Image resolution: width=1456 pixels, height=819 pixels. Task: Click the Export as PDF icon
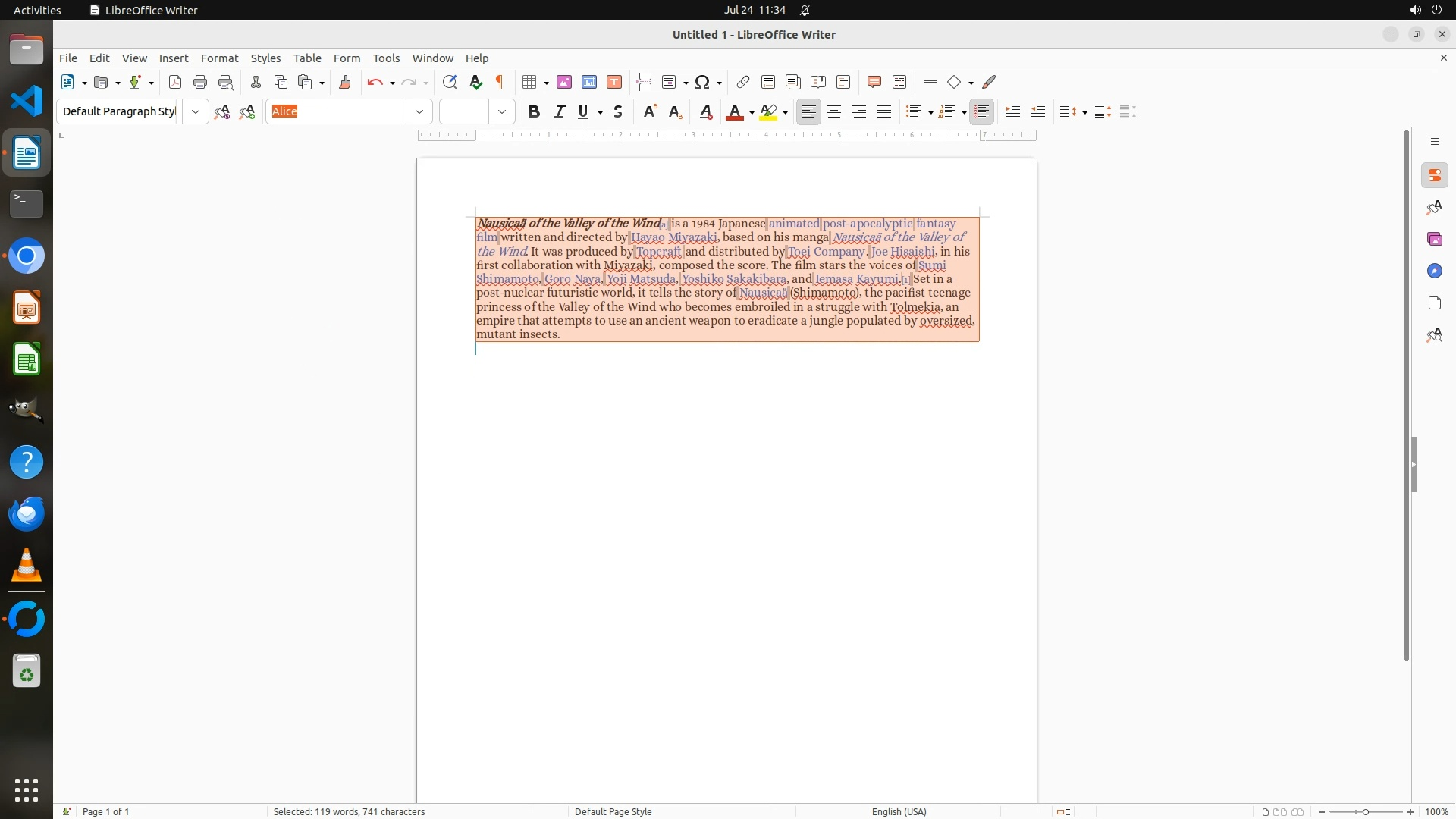[x=175, y=82]
